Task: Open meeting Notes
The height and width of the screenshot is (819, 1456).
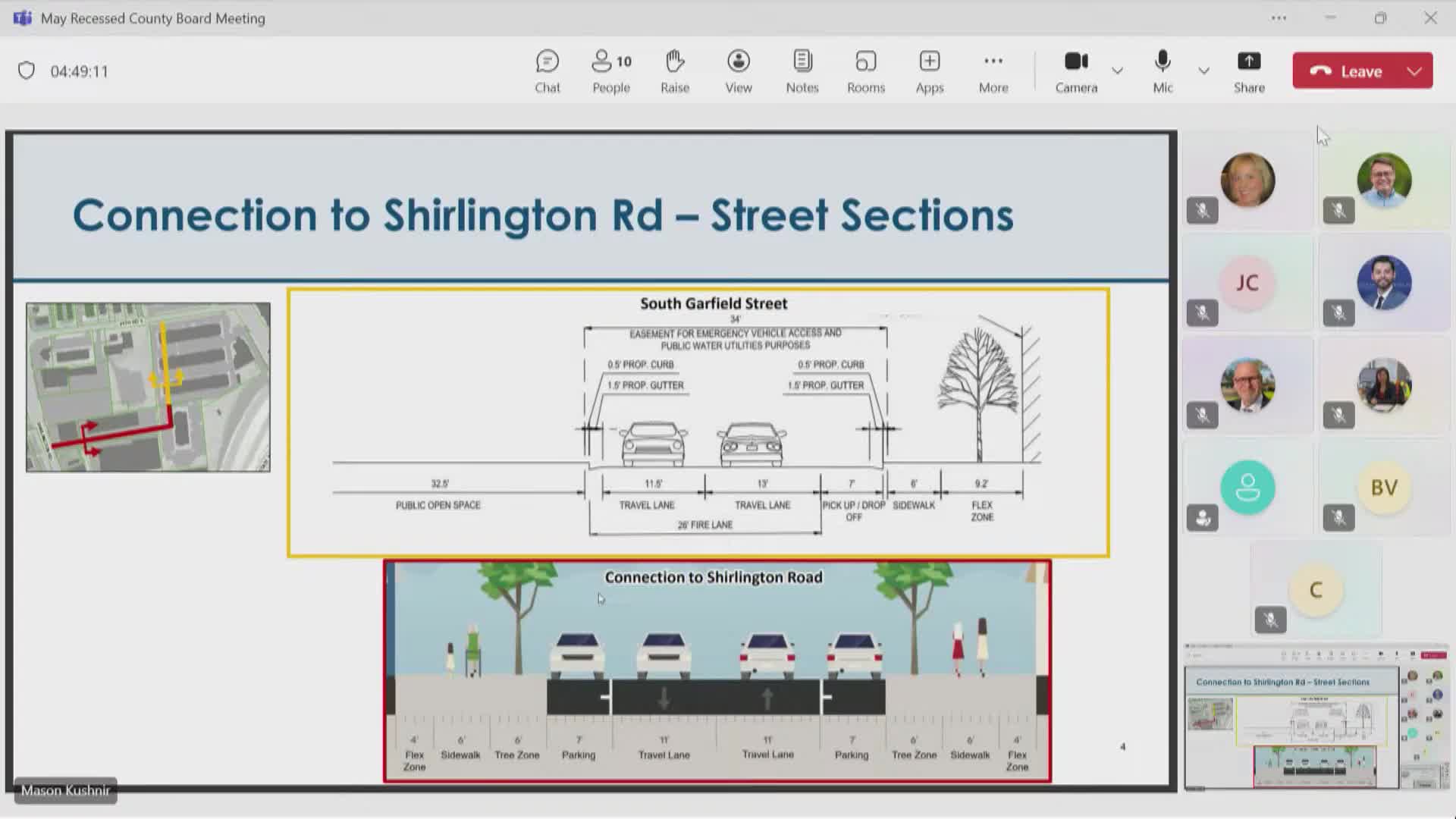Action: pyautogui.click(x=802, y=71)
